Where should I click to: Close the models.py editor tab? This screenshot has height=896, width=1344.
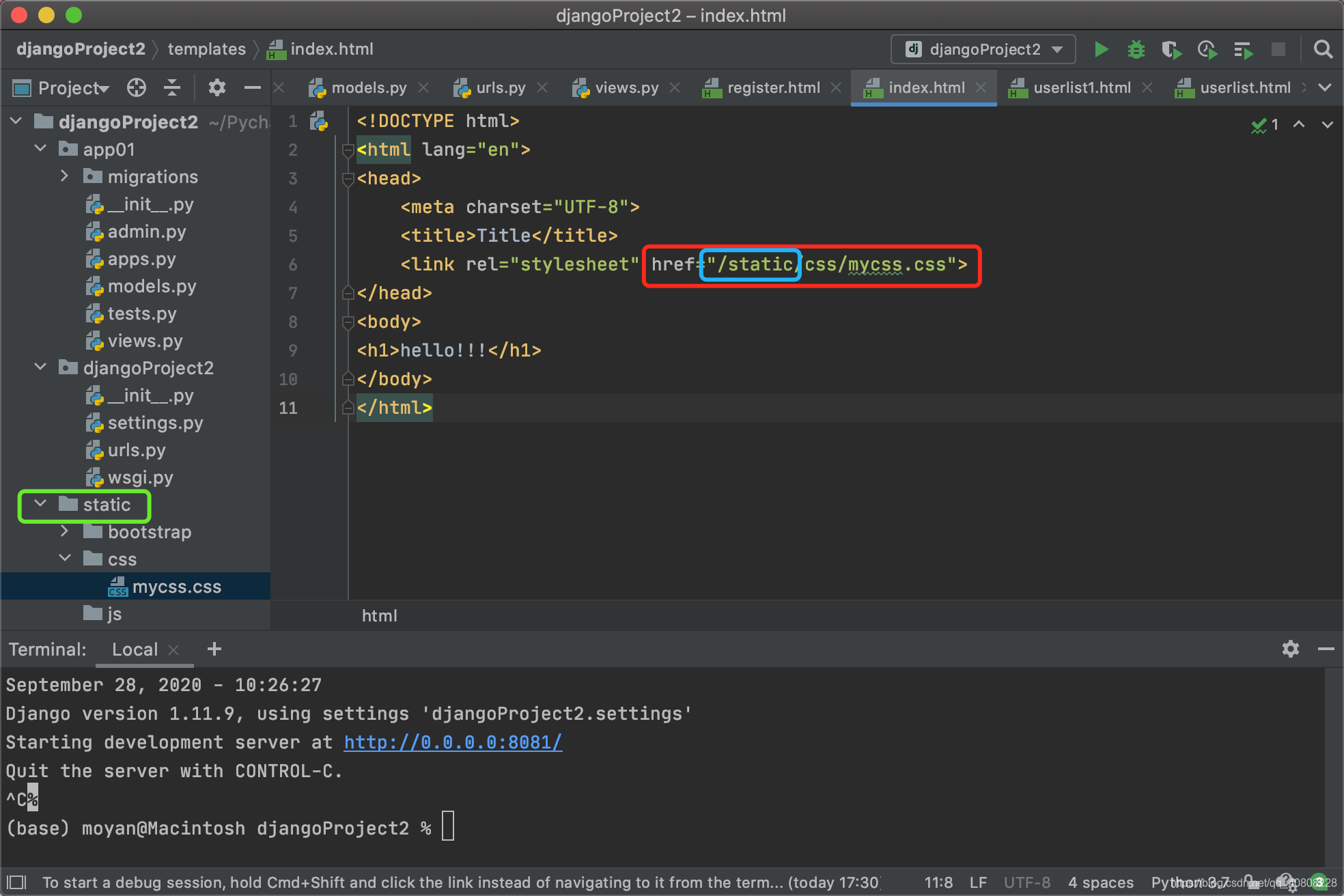click(x=423, y=87)
